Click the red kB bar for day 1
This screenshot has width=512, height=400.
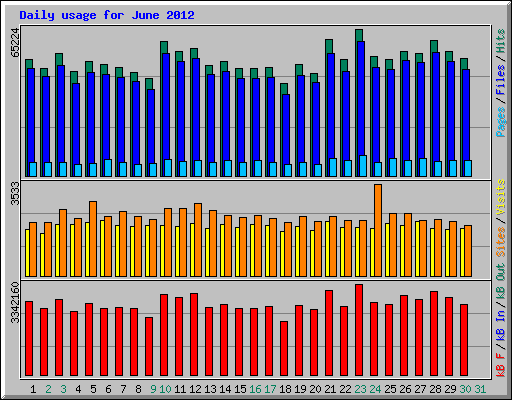(x=29, y=338)
